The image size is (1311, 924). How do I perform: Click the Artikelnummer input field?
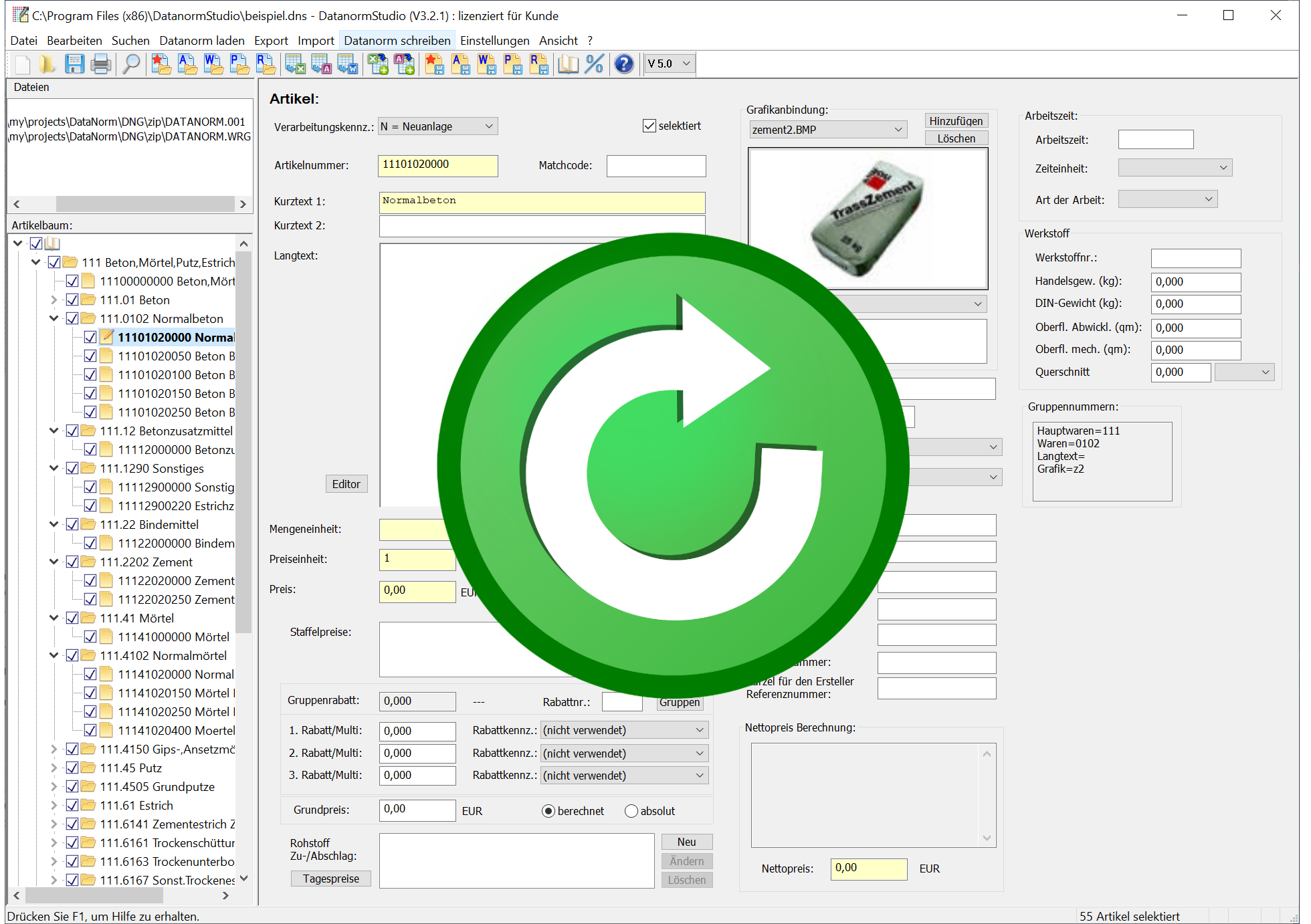pyautogui.click(x=438, y=165)
